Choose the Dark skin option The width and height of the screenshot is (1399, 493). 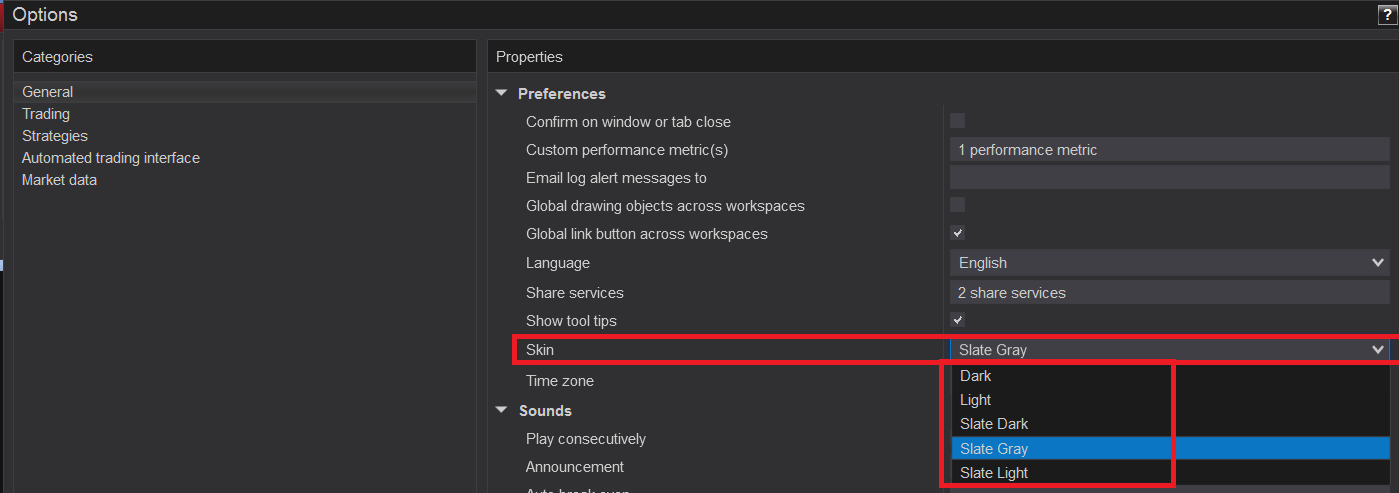(x=976, y=376)
